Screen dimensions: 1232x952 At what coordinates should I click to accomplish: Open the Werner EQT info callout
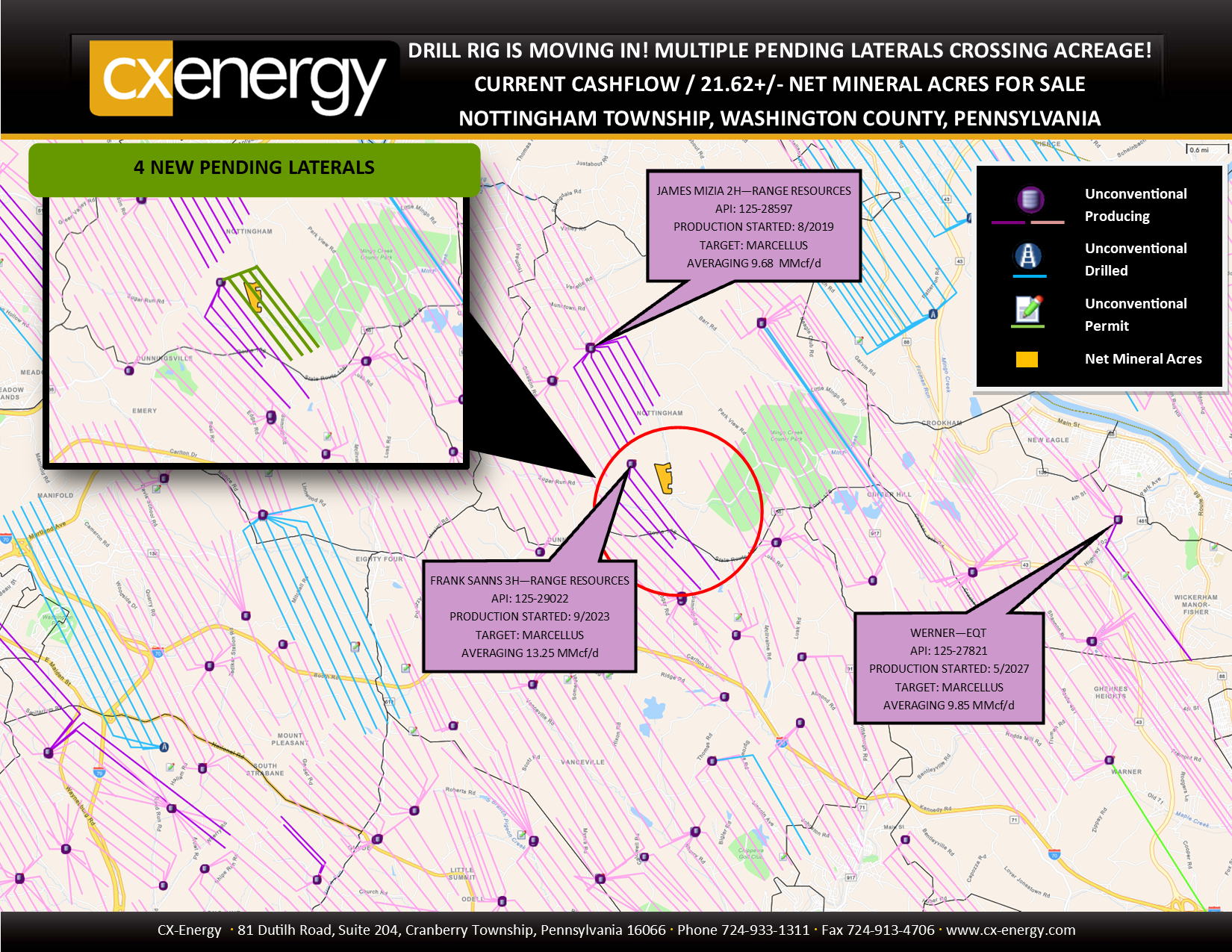pos(948,668)
